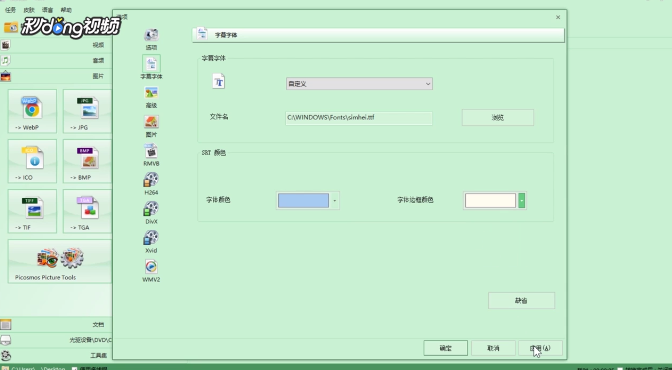Open the subtitle font dropdown showing 自定义
This screenshot has height=370, width=672.
pos(359,84)
